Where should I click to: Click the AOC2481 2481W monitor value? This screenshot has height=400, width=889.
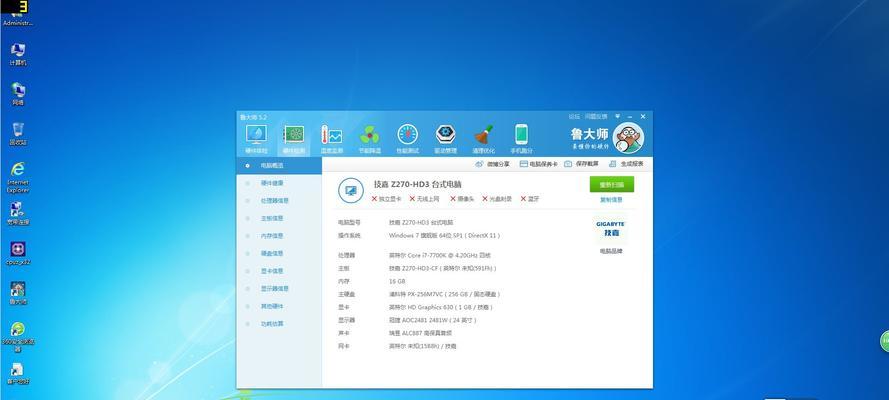point(433,320)
